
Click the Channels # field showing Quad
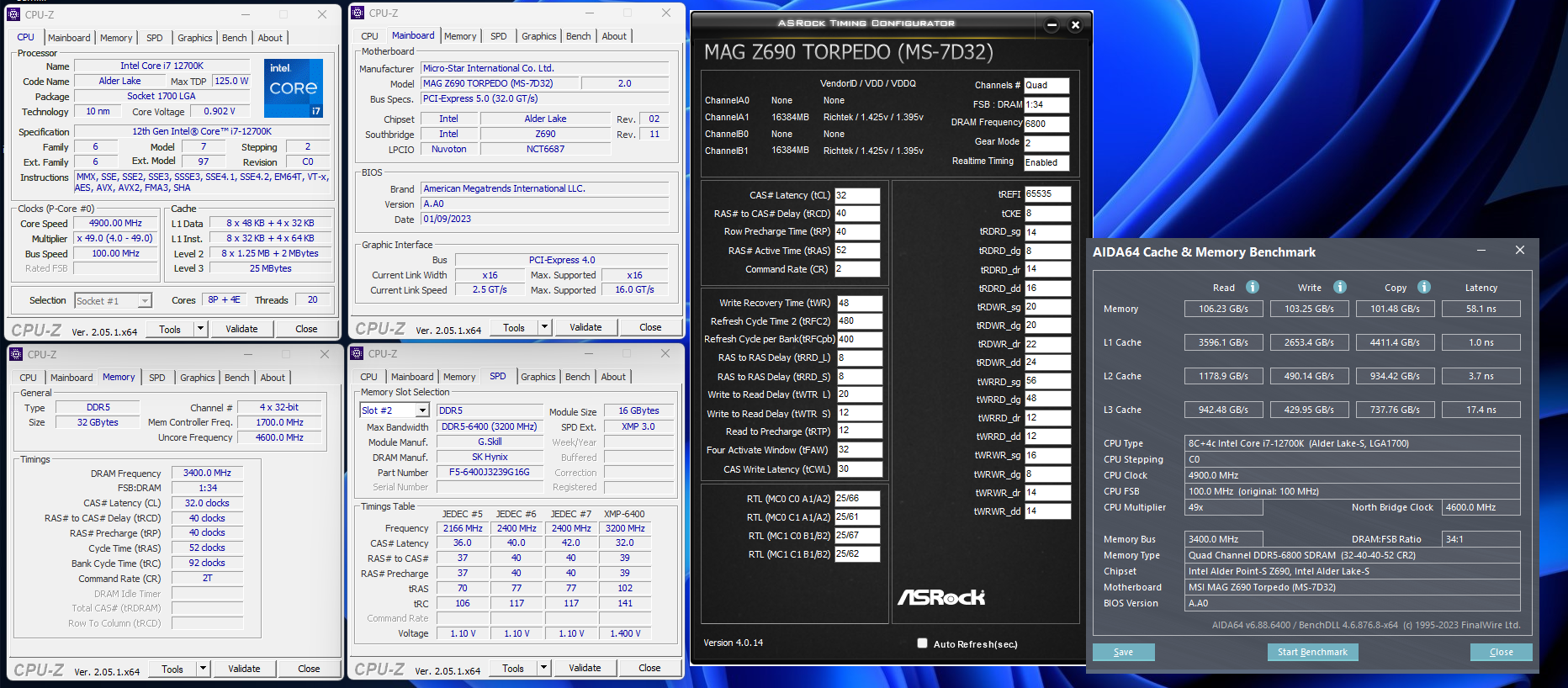(x=1046, y=85)
